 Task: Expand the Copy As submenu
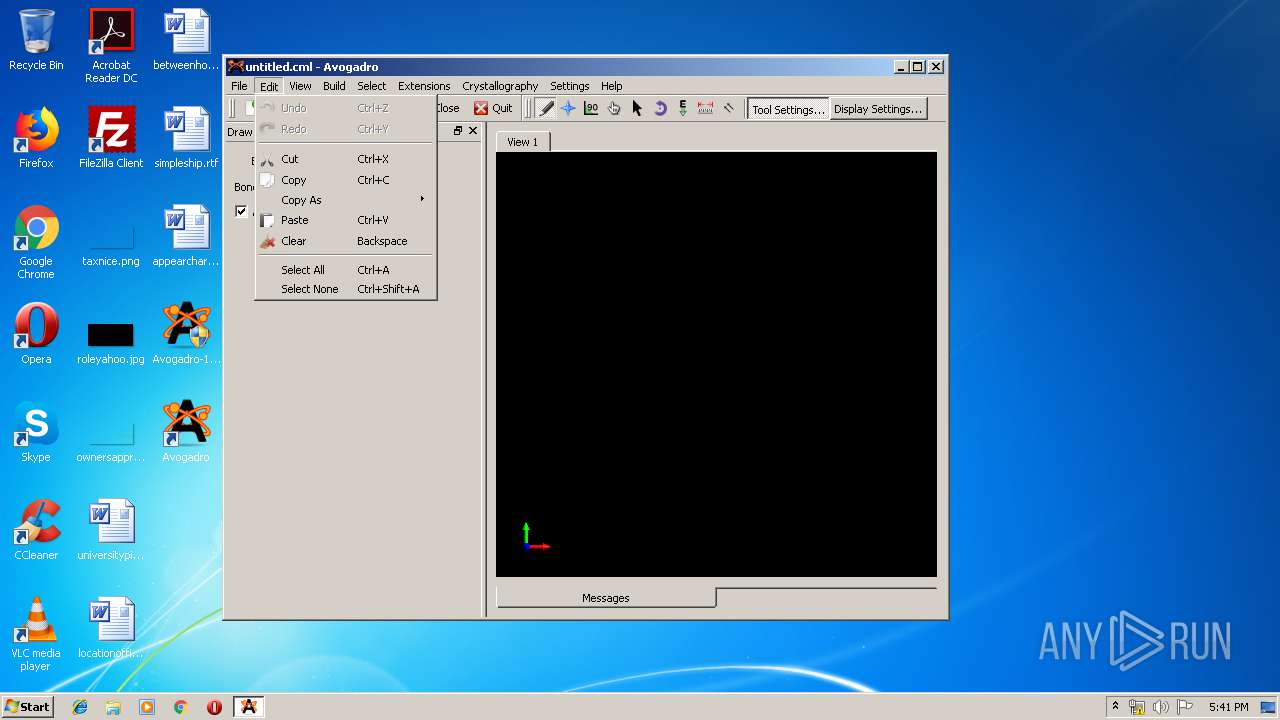coord(345,200)
